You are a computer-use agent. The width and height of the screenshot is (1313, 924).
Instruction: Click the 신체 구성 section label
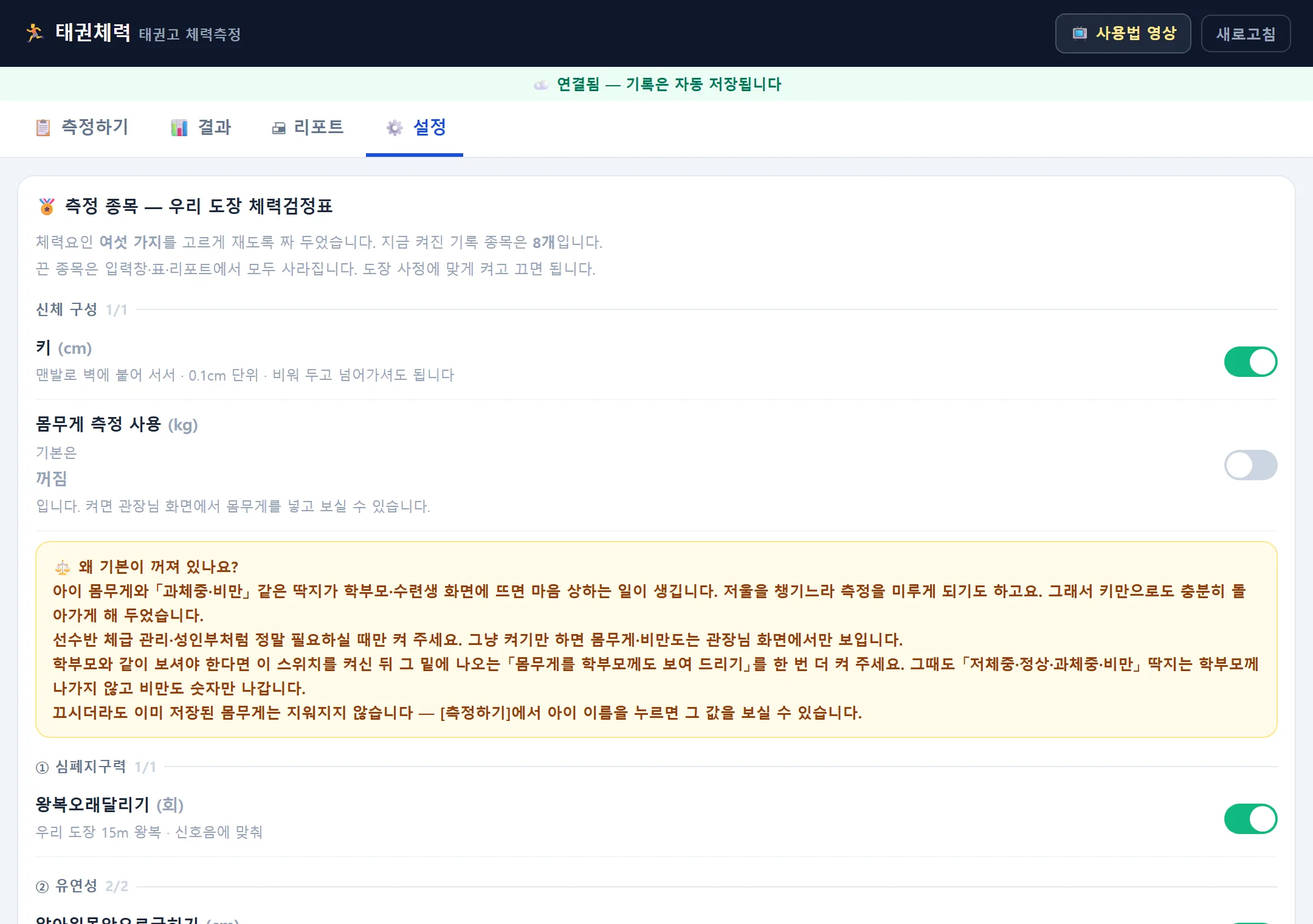pyautogui.click(x=67, y=309)
